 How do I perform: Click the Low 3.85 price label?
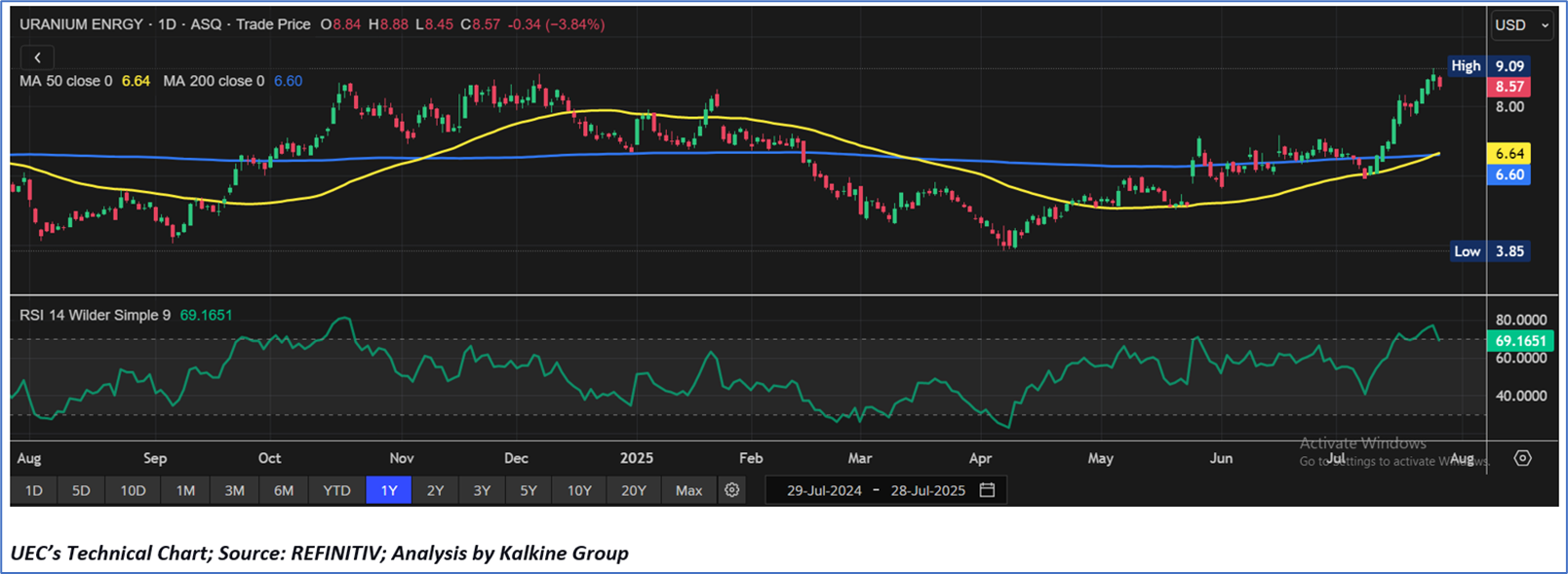point(1489,251)
